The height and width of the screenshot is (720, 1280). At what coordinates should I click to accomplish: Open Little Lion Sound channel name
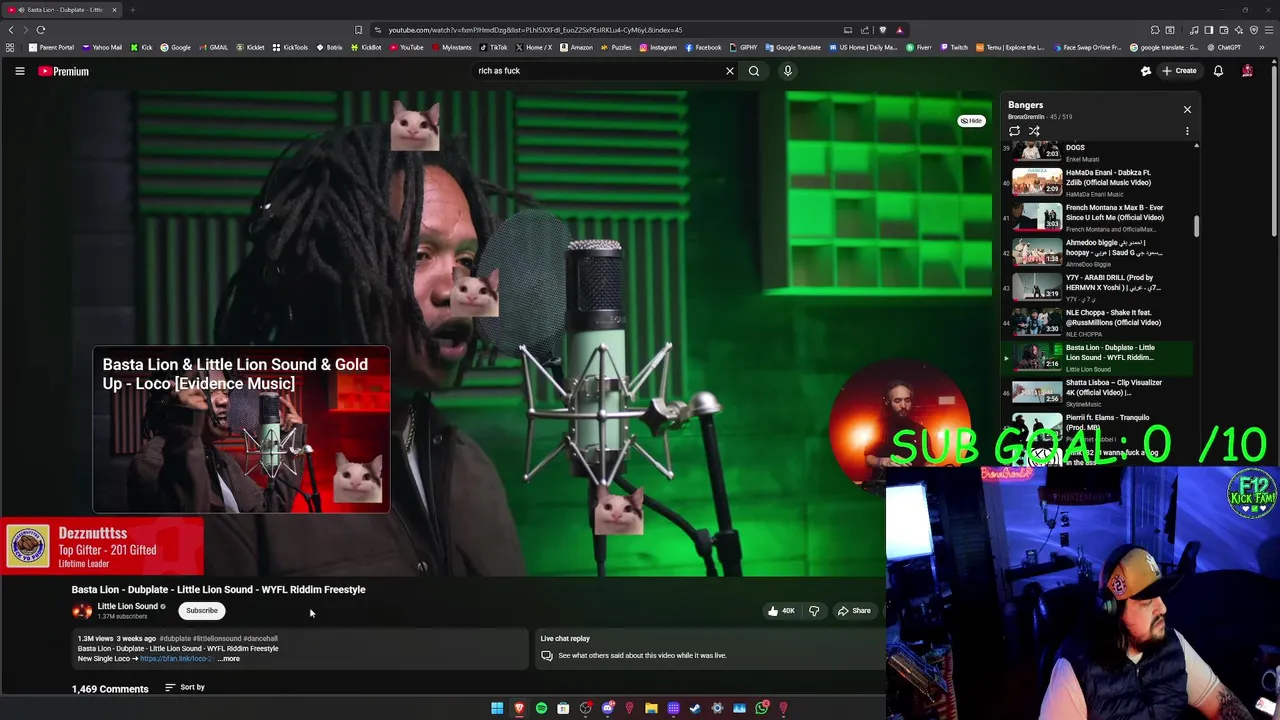coord(127,606)
